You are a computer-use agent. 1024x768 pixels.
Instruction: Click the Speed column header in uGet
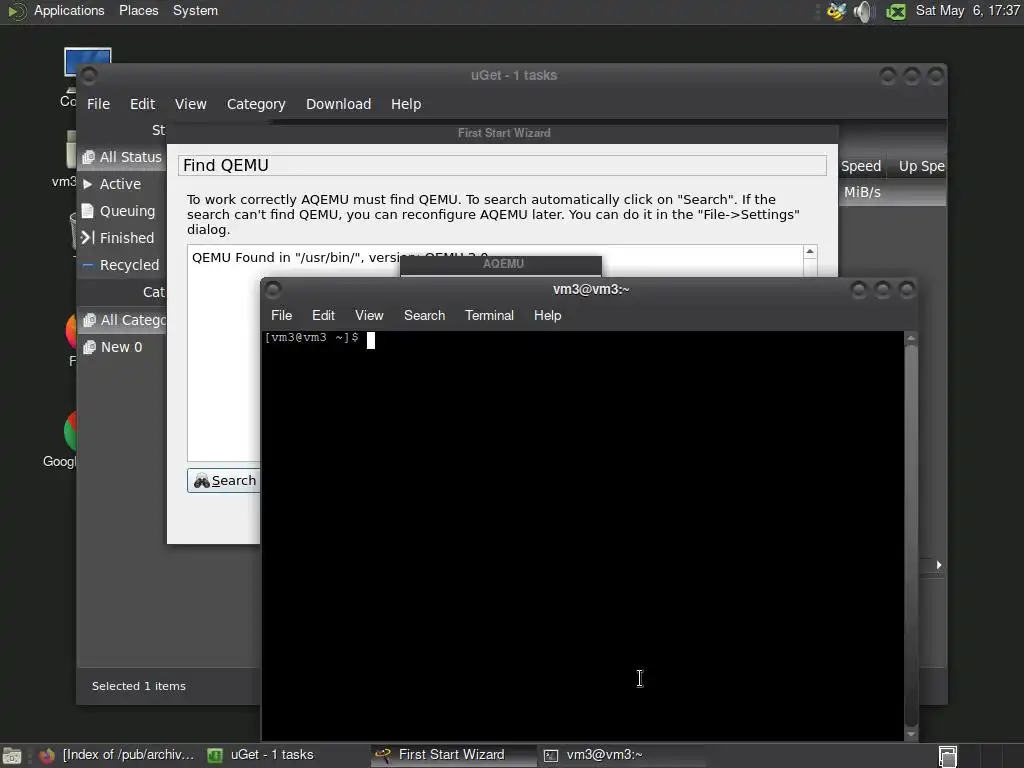click(861, 167)
